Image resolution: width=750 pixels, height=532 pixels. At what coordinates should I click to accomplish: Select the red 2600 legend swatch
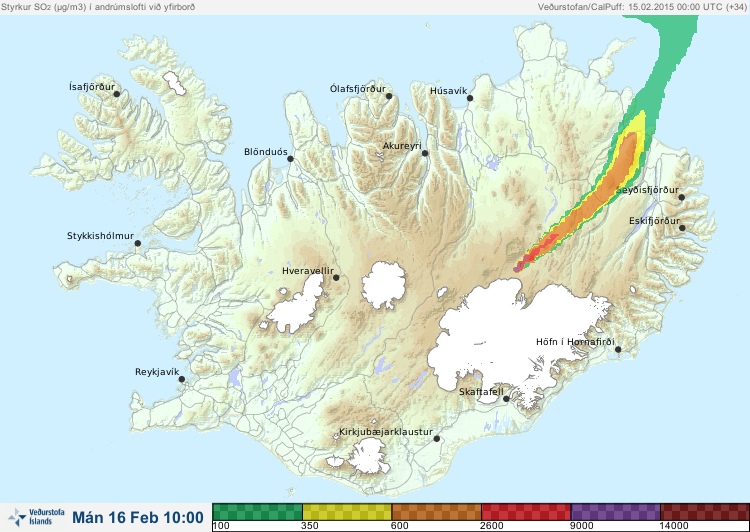[526, 512]
